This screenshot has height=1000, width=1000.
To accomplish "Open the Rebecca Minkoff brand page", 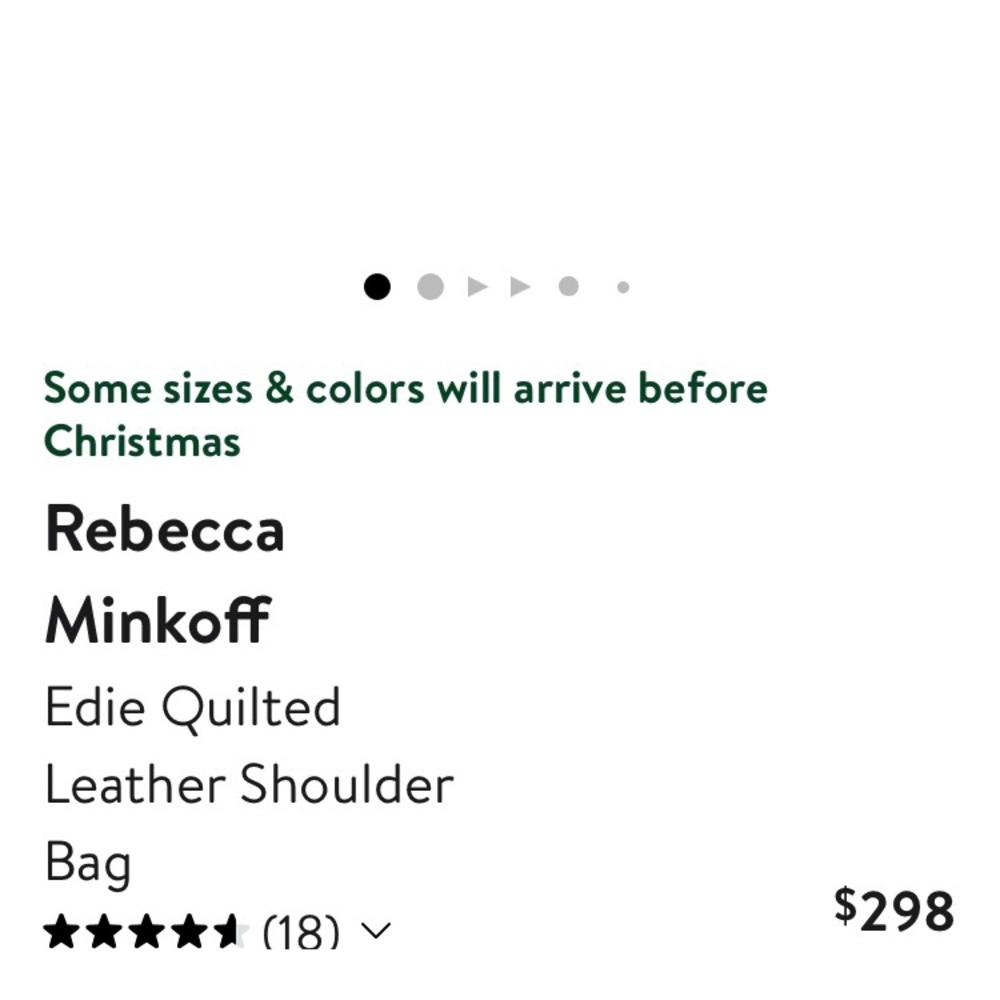I will pos(165,575).
